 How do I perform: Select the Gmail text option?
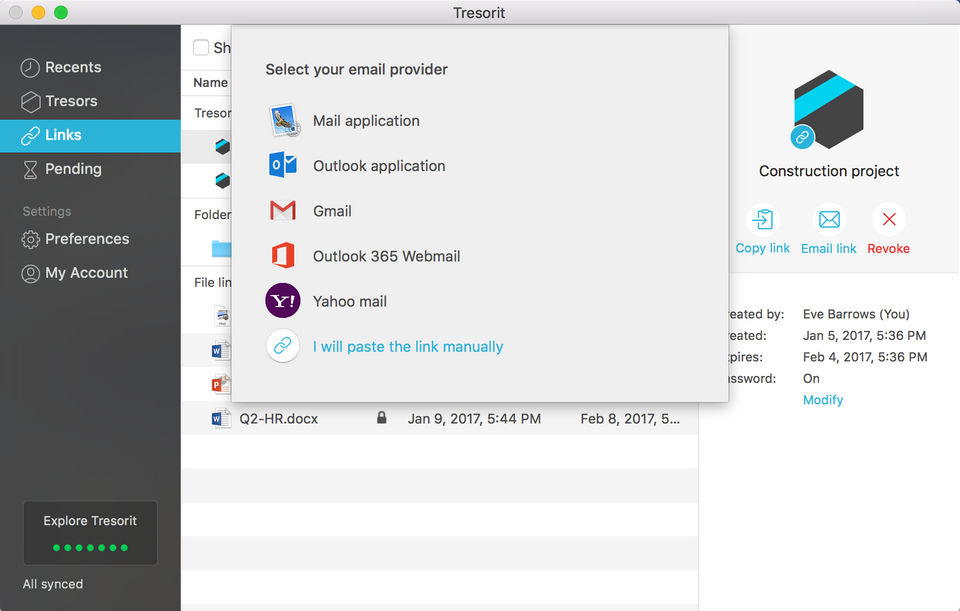(332, 211)
